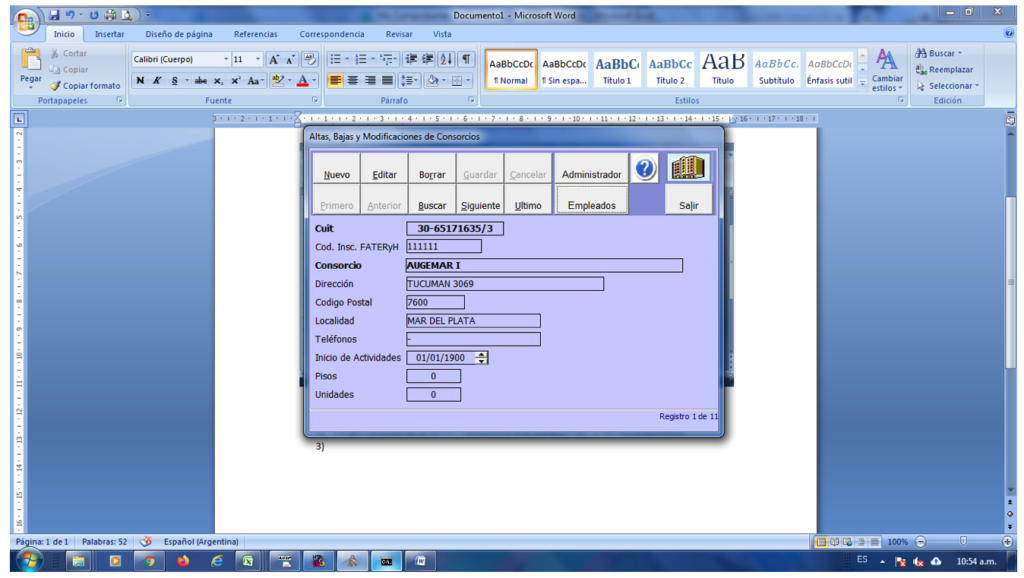Viewport: 1024px width, 578px height.
Task: Toggle bold formatting (N) in Fuente group
Action: [x=141, y=81]
